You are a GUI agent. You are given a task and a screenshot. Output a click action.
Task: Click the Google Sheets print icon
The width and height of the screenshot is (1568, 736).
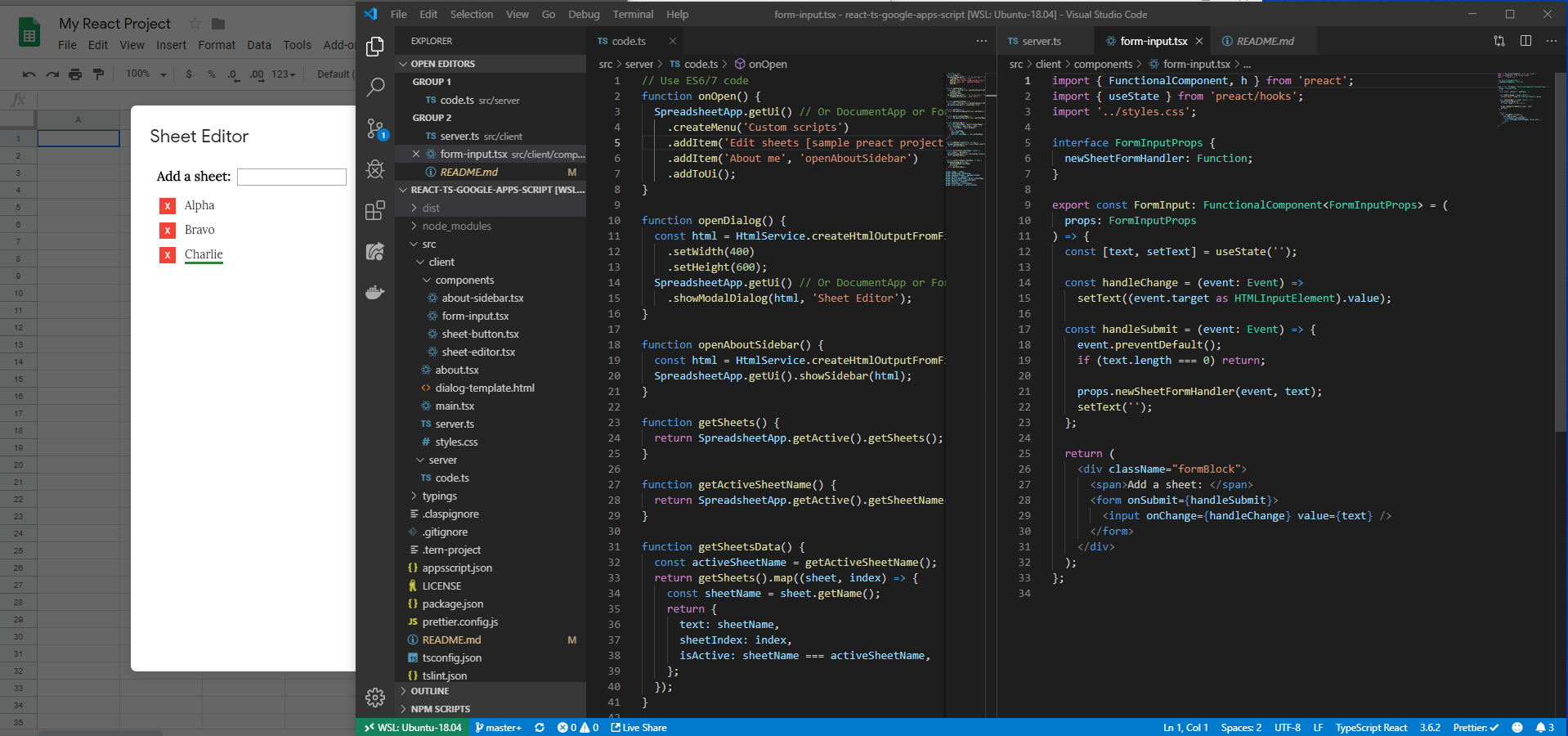[x=75, y=74]
